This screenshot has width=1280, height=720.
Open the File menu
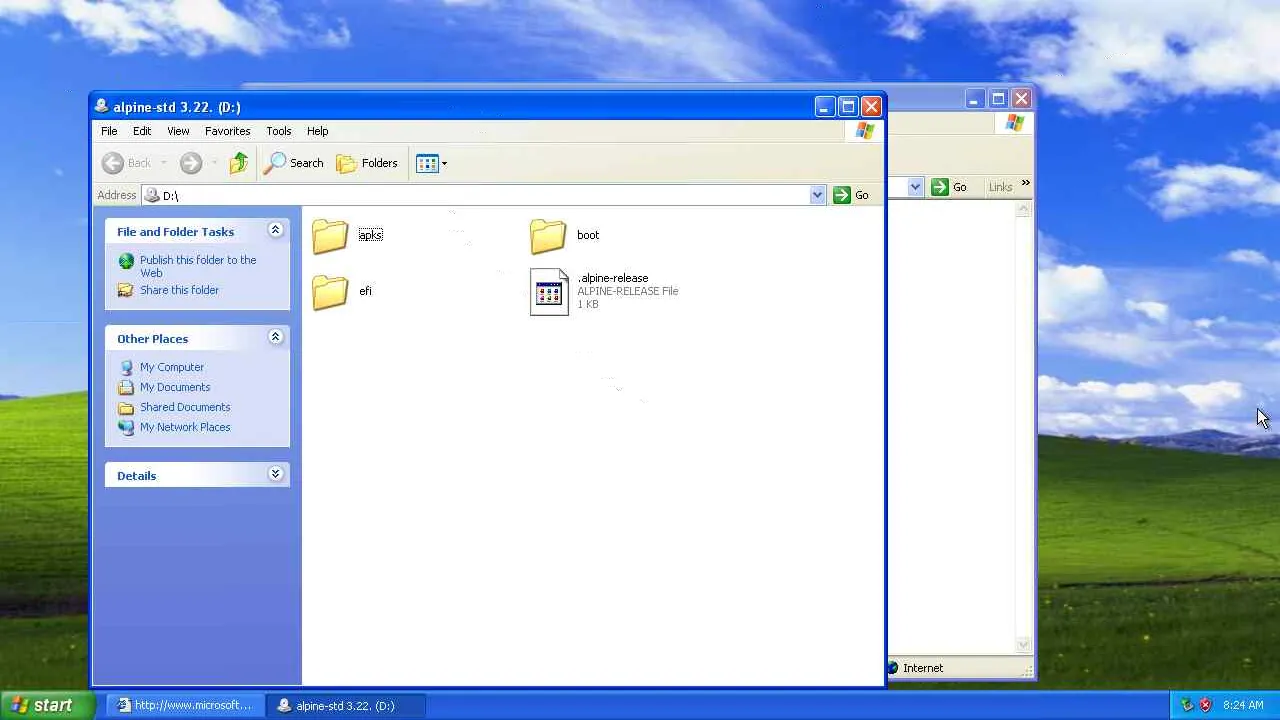tap(109, 131)
